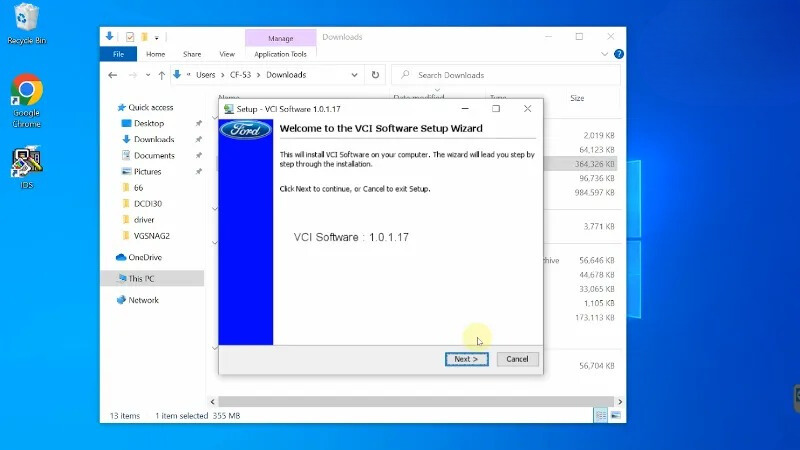Open Documents in the navigation pane
This screenshot has width=800, height=450.
[154, 156]
